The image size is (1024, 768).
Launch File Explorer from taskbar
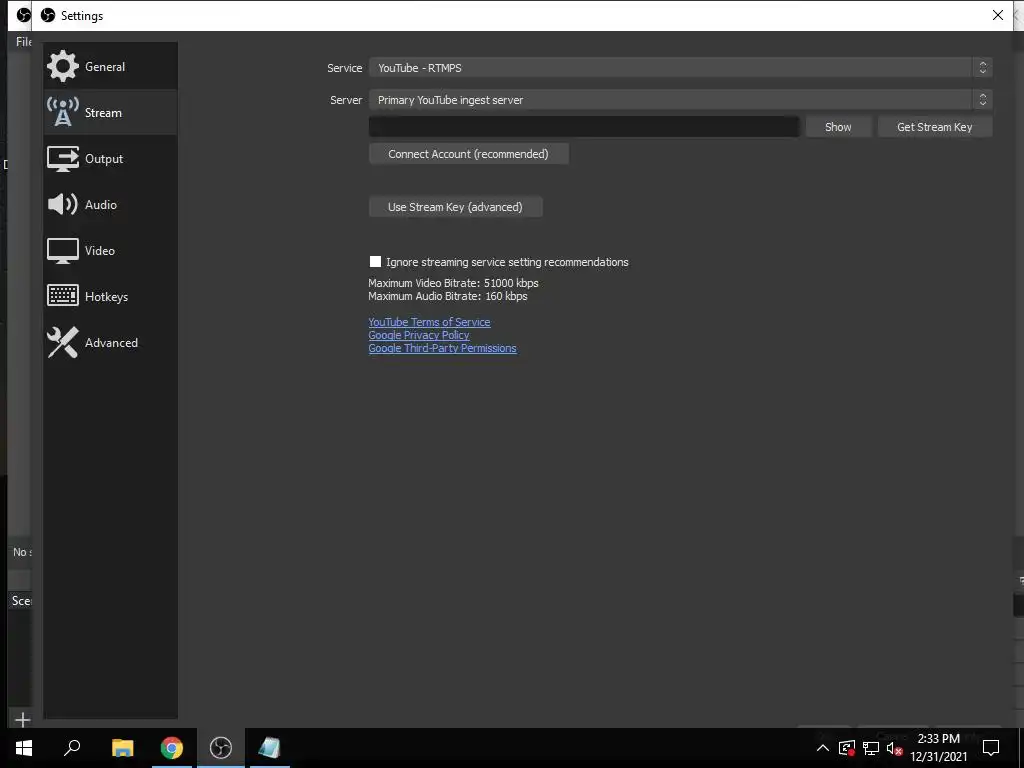[122, 748]
